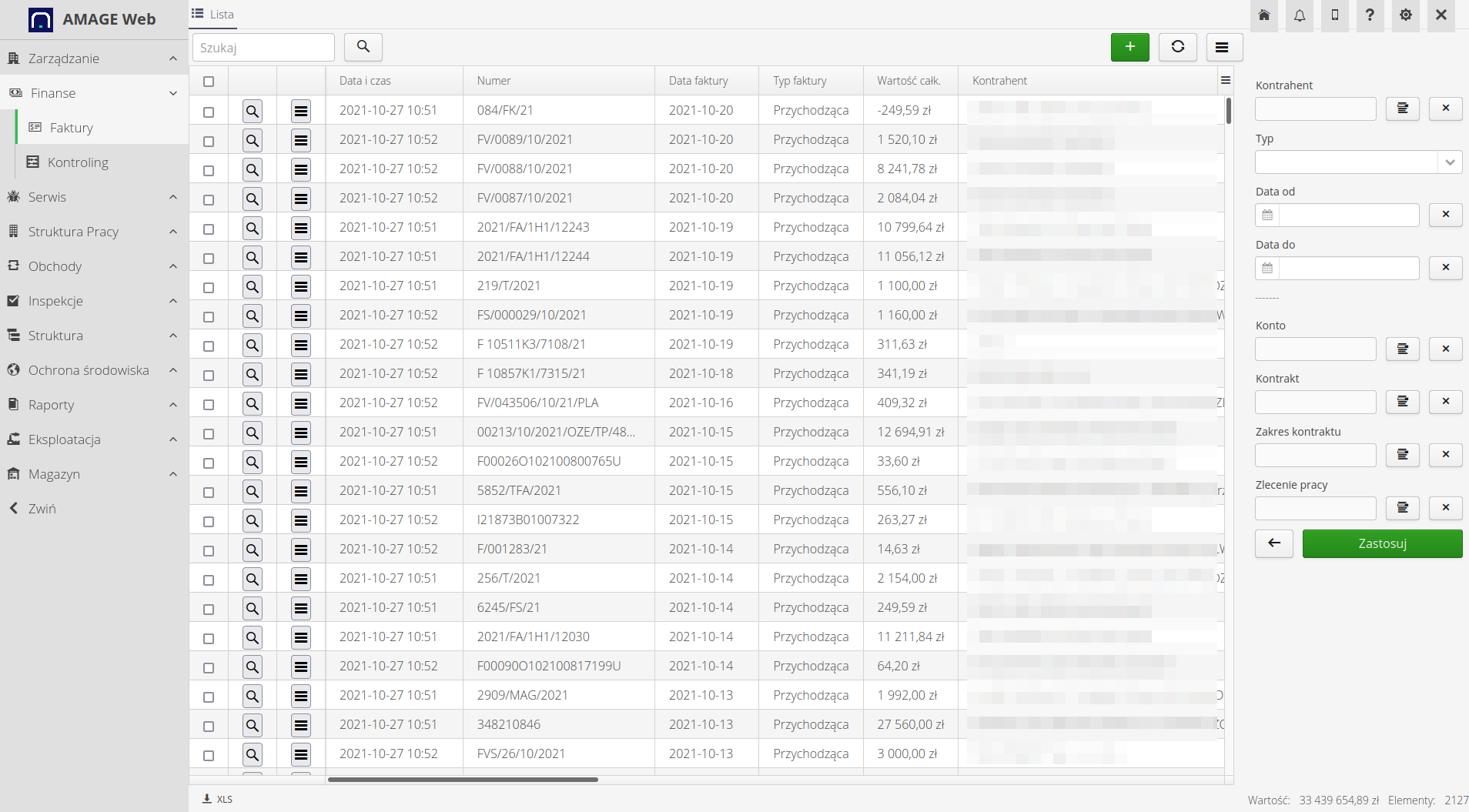The image size is (1469, 812).
Task: Refresh the invoice list
Action: [1177, 47]
